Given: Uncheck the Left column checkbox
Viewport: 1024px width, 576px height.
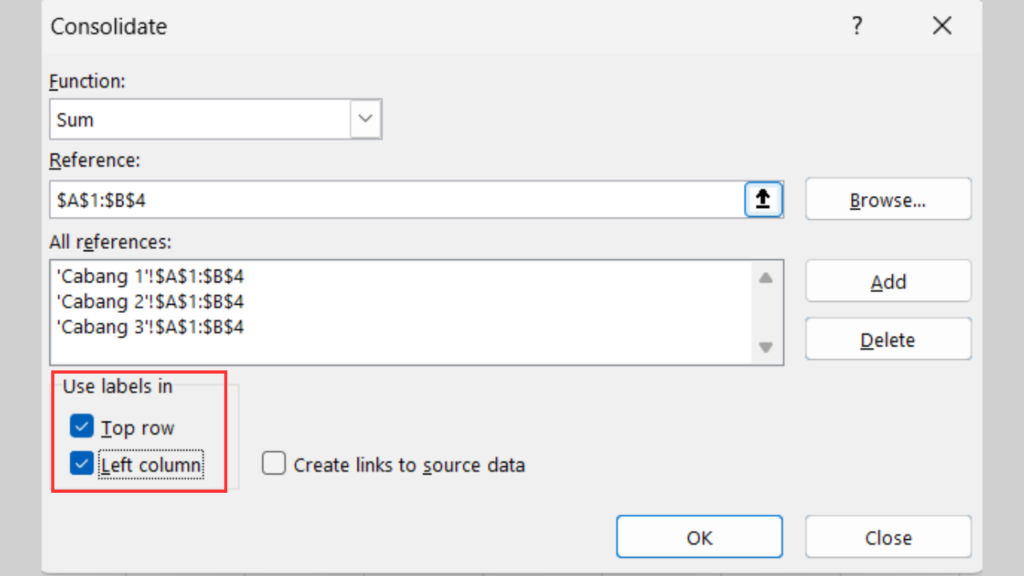Looking at the screenshot, I should coord(82,465).
